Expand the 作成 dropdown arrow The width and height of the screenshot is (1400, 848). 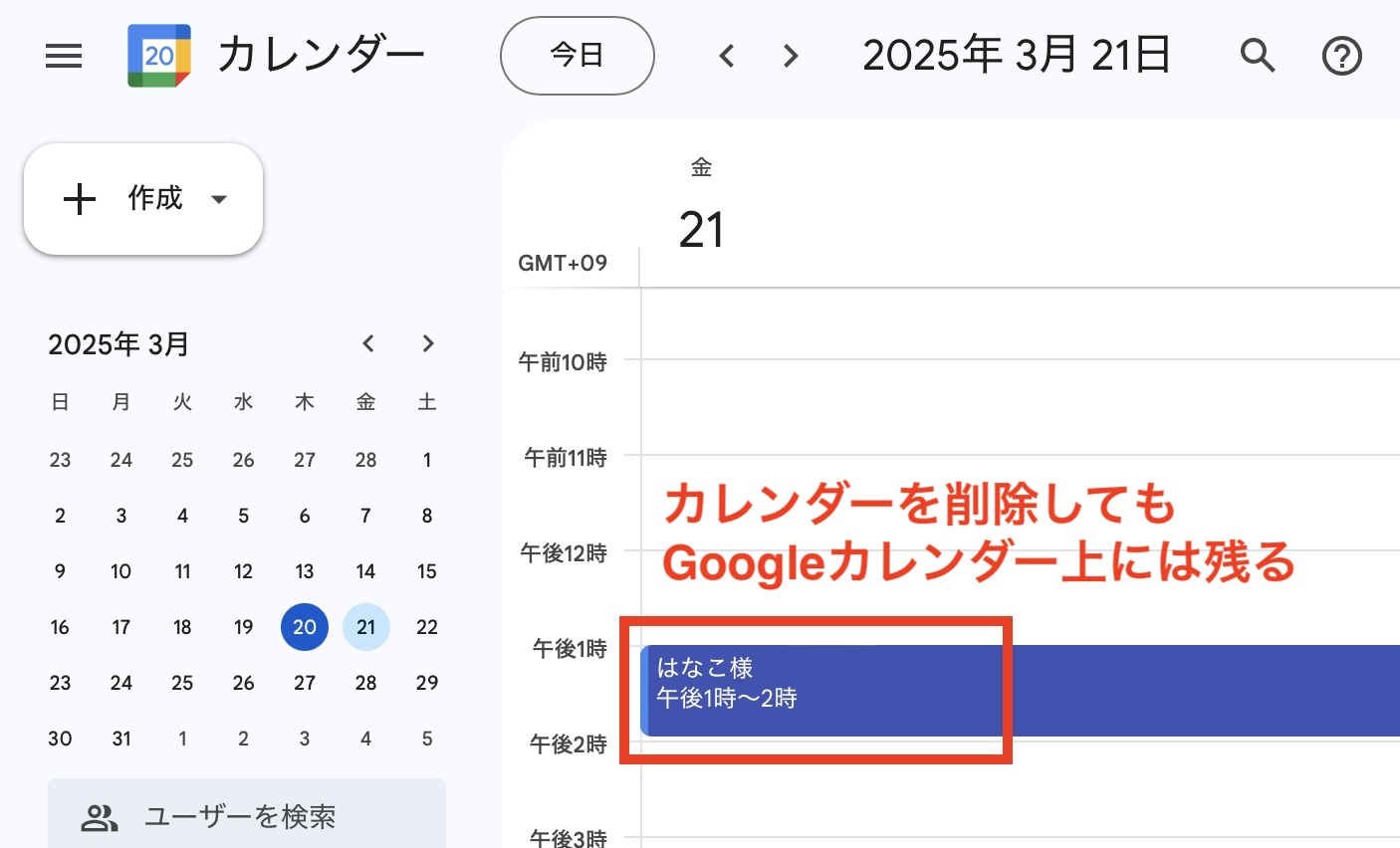[x=219, y=199]
